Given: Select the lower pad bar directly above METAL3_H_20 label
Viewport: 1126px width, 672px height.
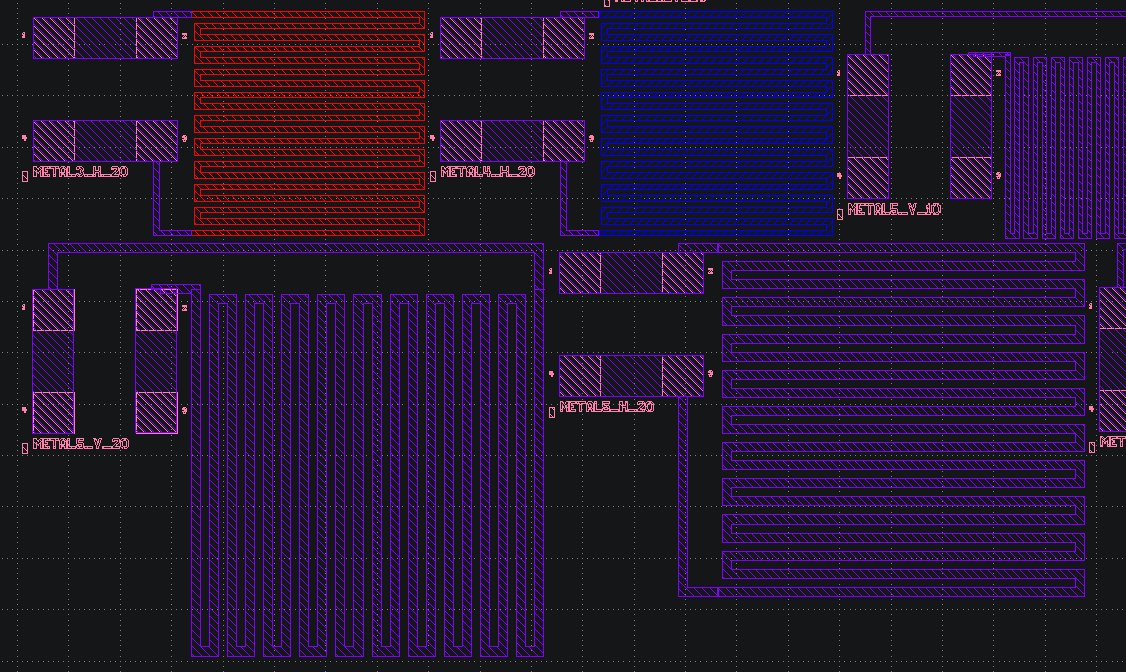Looking at the screenshot, I should (105, 141).
